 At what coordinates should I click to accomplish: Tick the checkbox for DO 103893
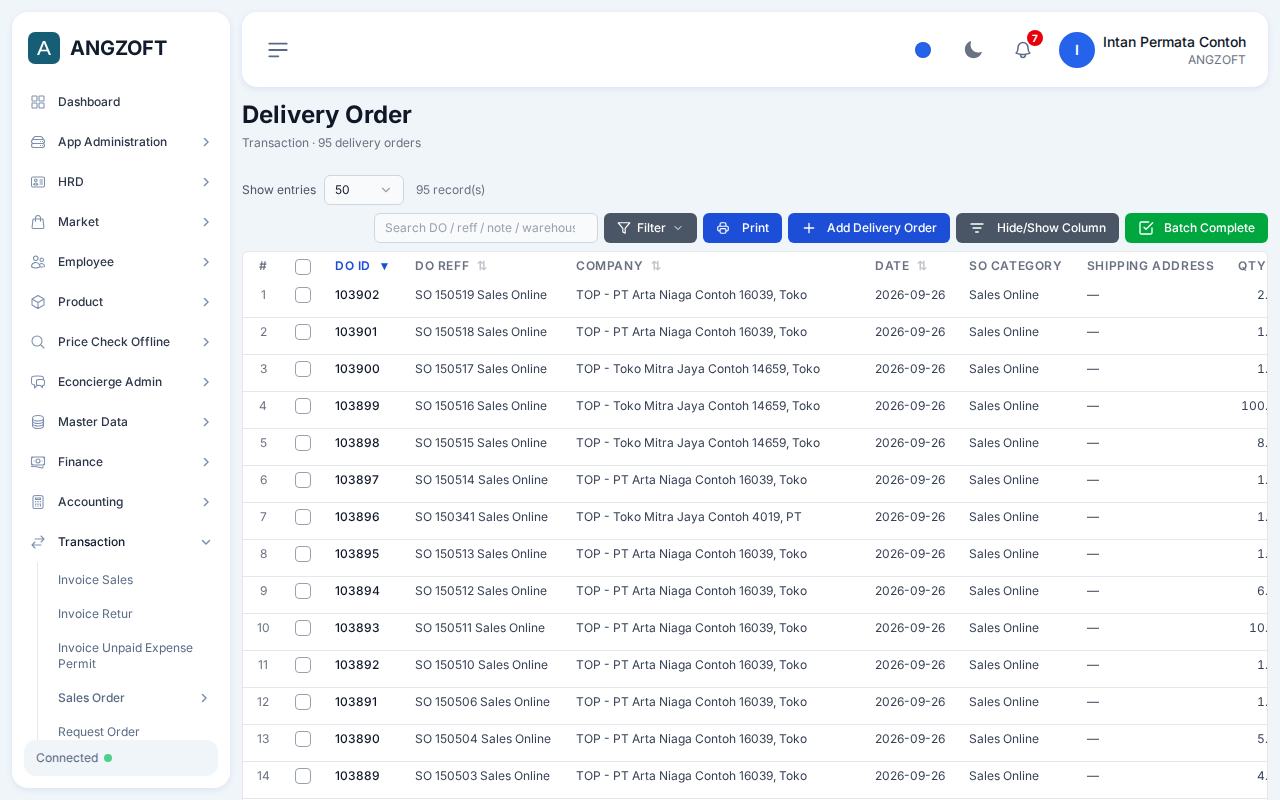(303, 628)
